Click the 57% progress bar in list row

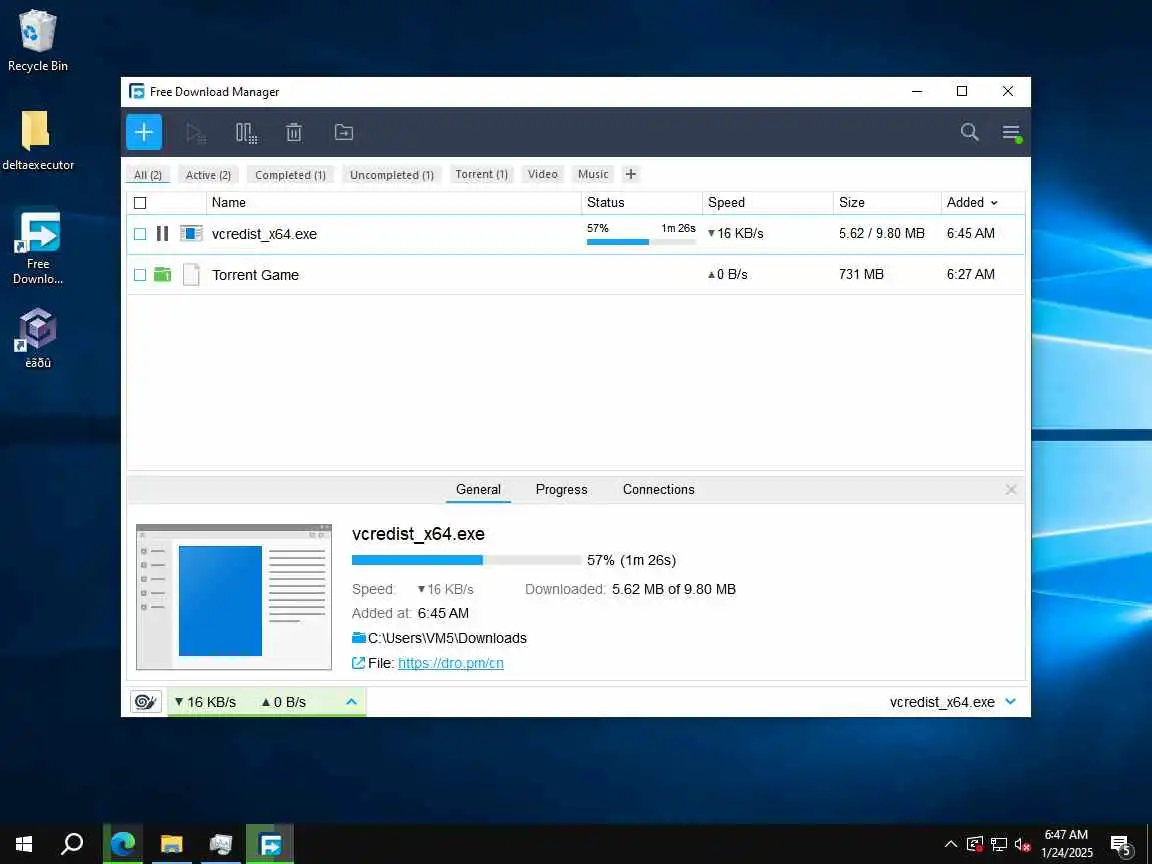click(x=641, y=242)
